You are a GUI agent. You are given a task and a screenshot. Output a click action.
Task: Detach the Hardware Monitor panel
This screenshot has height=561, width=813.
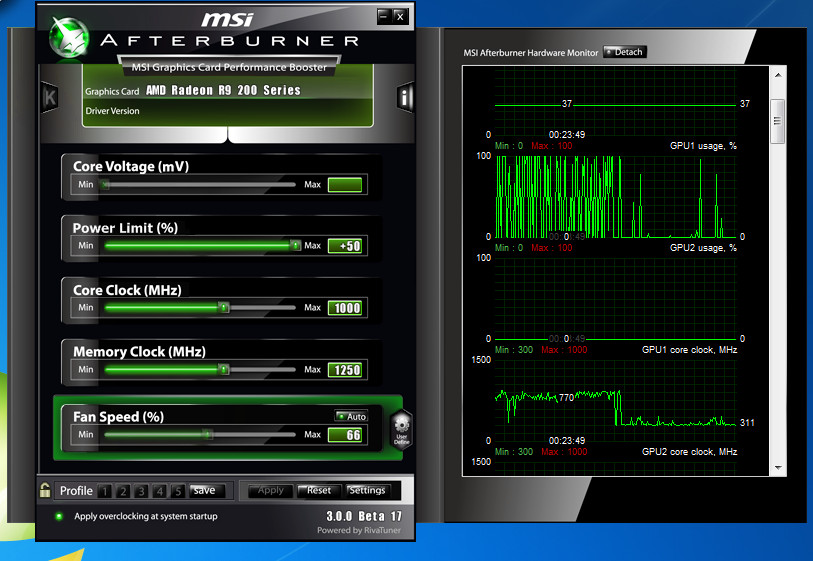(625, 52)
